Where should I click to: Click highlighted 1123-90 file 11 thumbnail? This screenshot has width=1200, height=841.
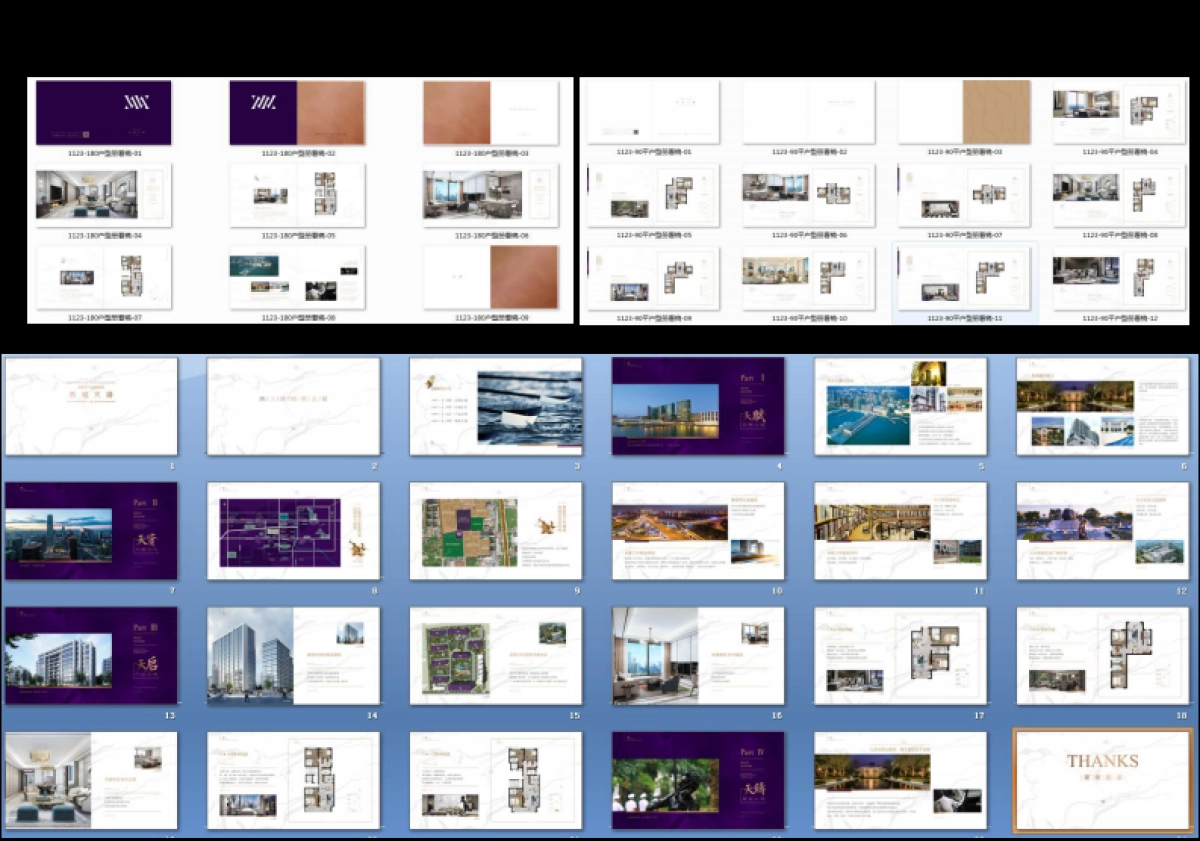coord(964,278)
